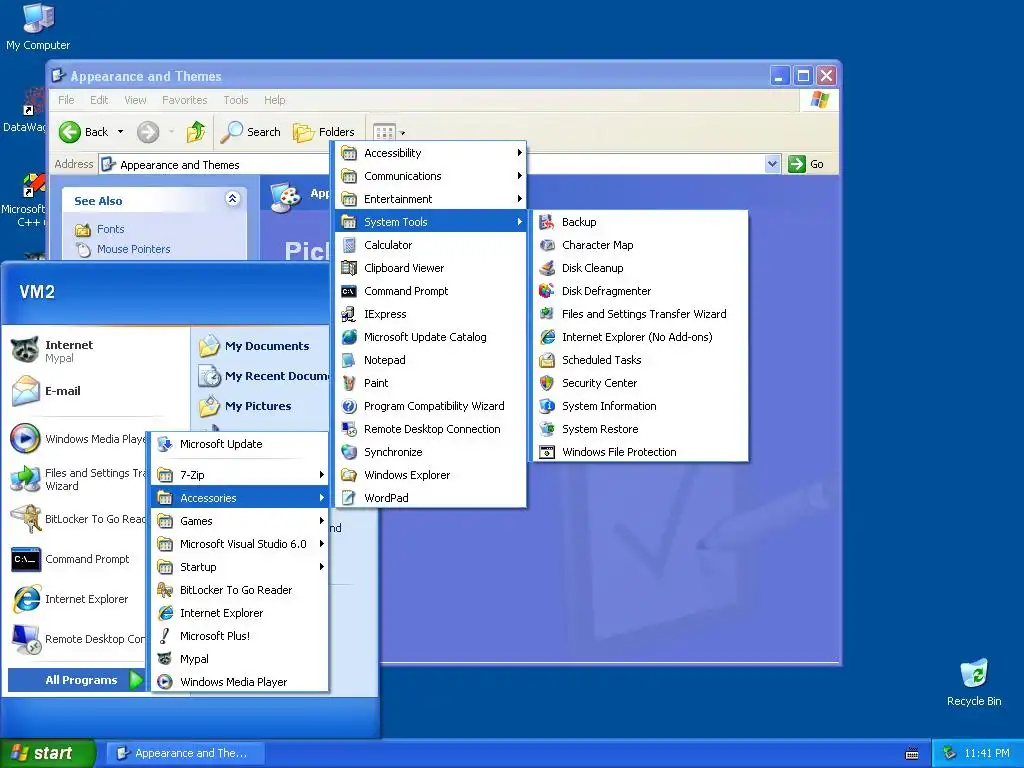Expand the Entertainment submenu

[x=431, y=199]
